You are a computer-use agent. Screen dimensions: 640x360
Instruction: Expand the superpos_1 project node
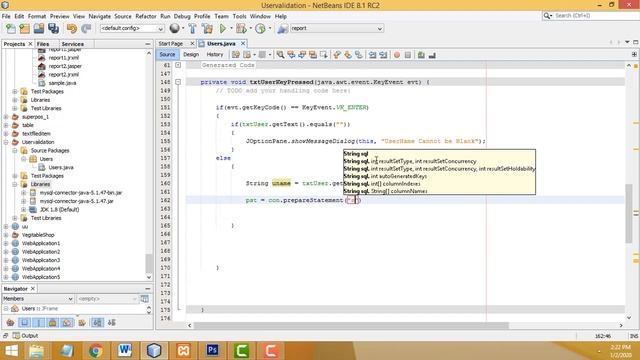click(6, 117)
